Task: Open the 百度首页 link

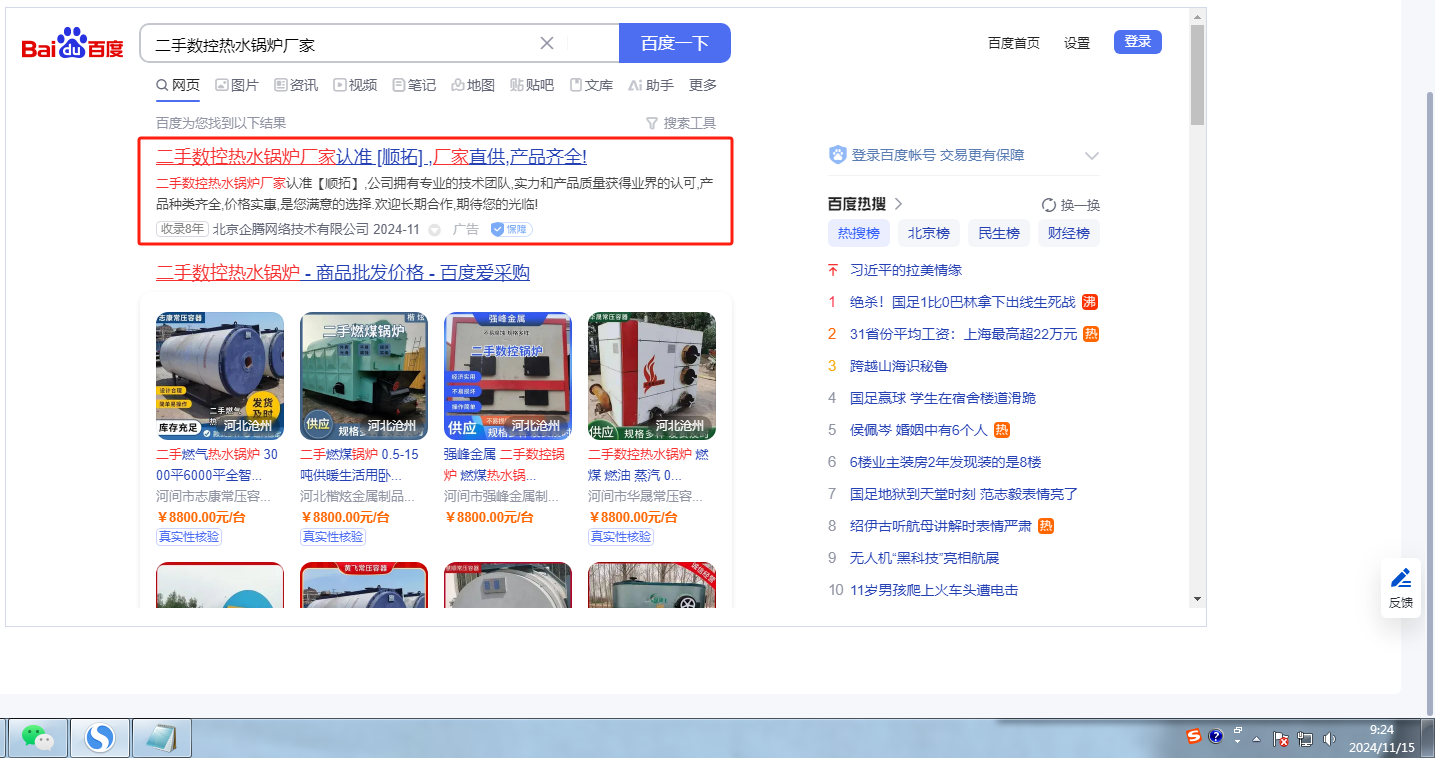Action: [x=1014, y=43]
